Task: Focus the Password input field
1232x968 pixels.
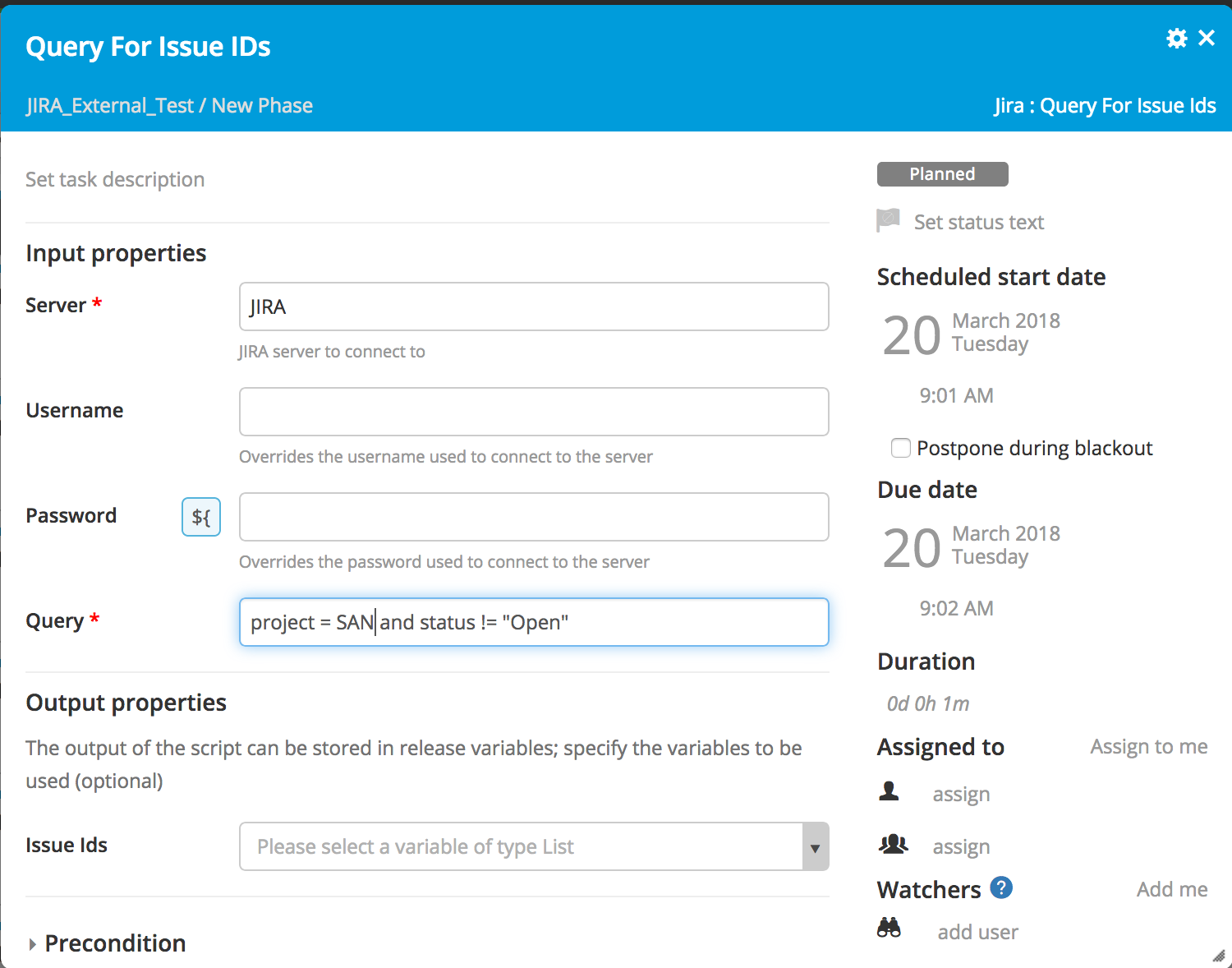Action: tap(534, 517)
